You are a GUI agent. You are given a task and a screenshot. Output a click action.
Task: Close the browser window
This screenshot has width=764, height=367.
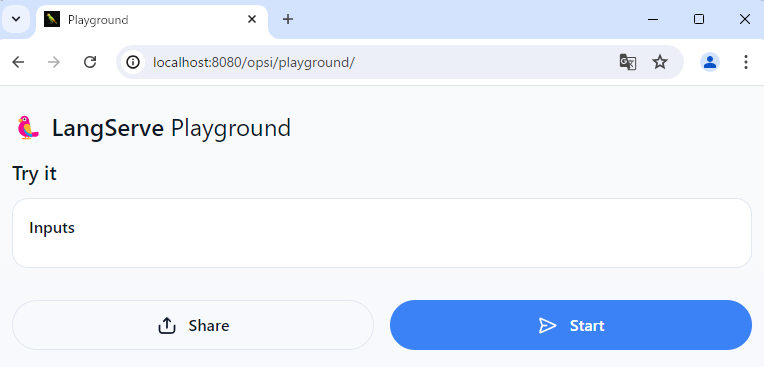(745, 19)
